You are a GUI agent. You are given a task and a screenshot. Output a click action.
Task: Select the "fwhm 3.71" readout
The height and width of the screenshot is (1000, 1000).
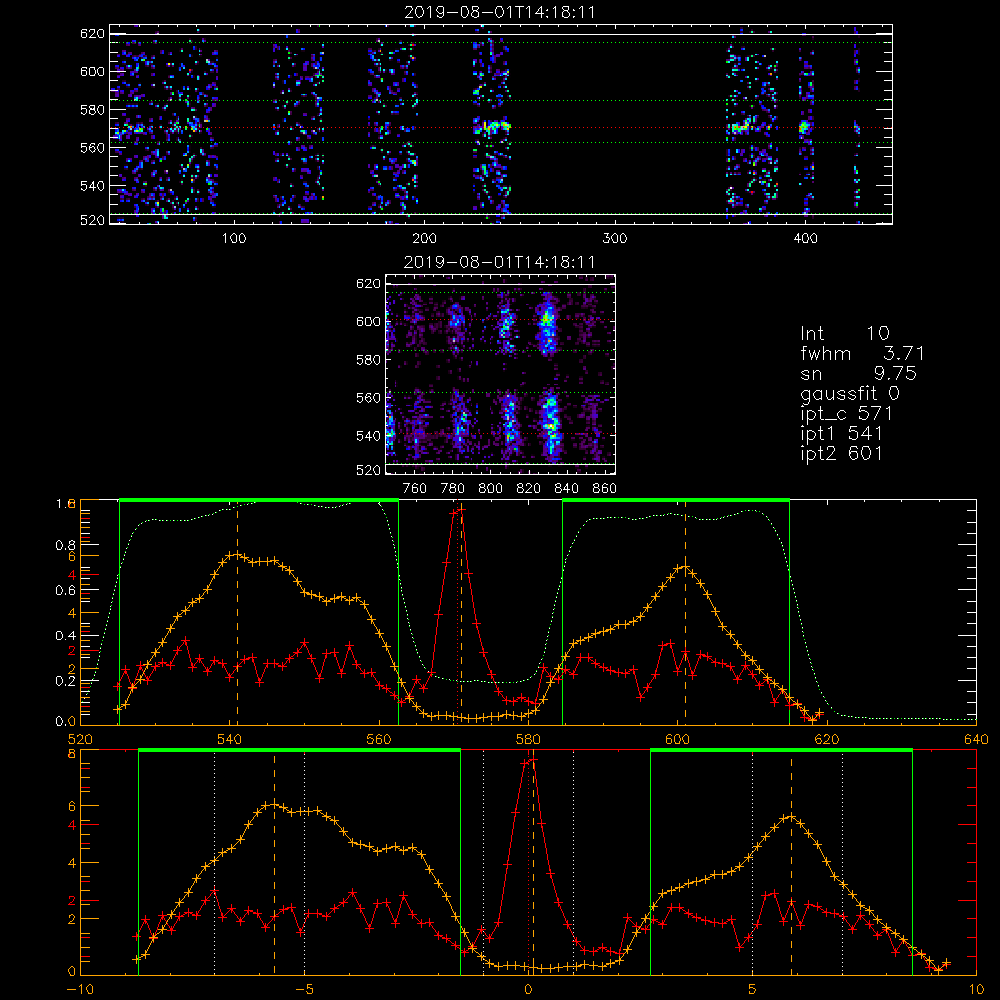click(862, 353)
